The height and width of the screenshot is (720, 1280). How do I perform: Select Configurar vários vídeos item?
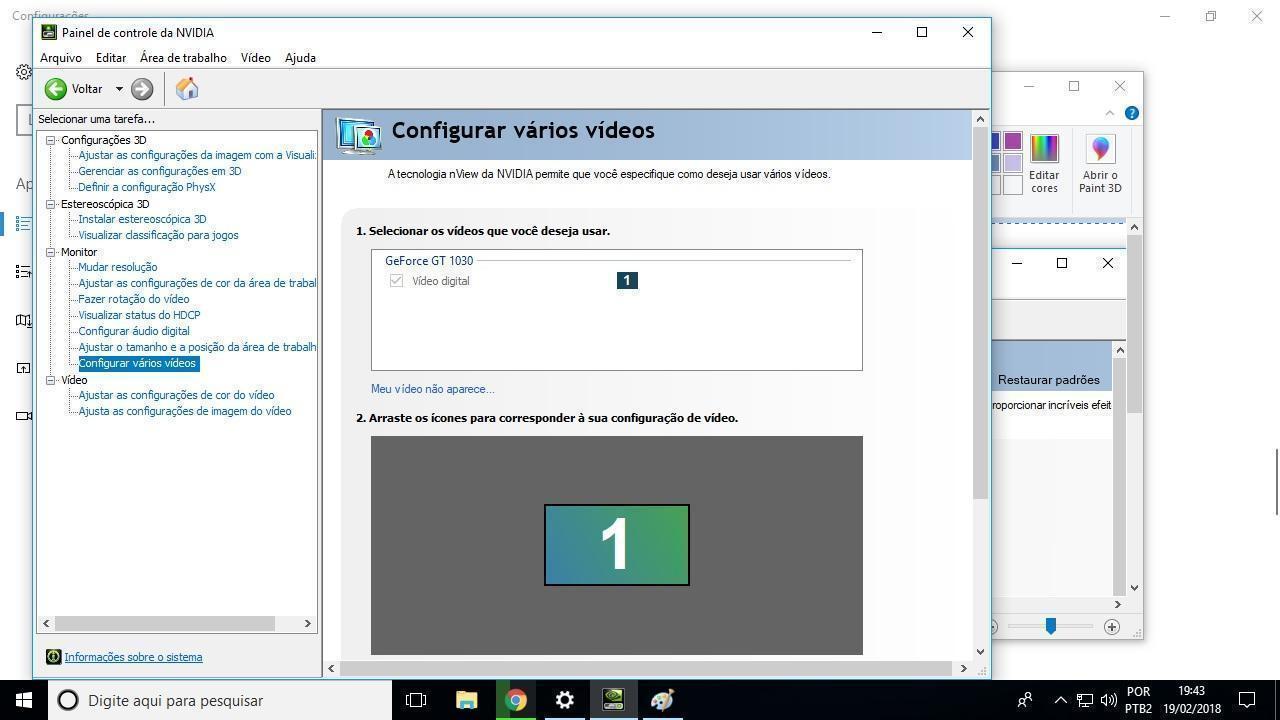(x=138, y=363)
